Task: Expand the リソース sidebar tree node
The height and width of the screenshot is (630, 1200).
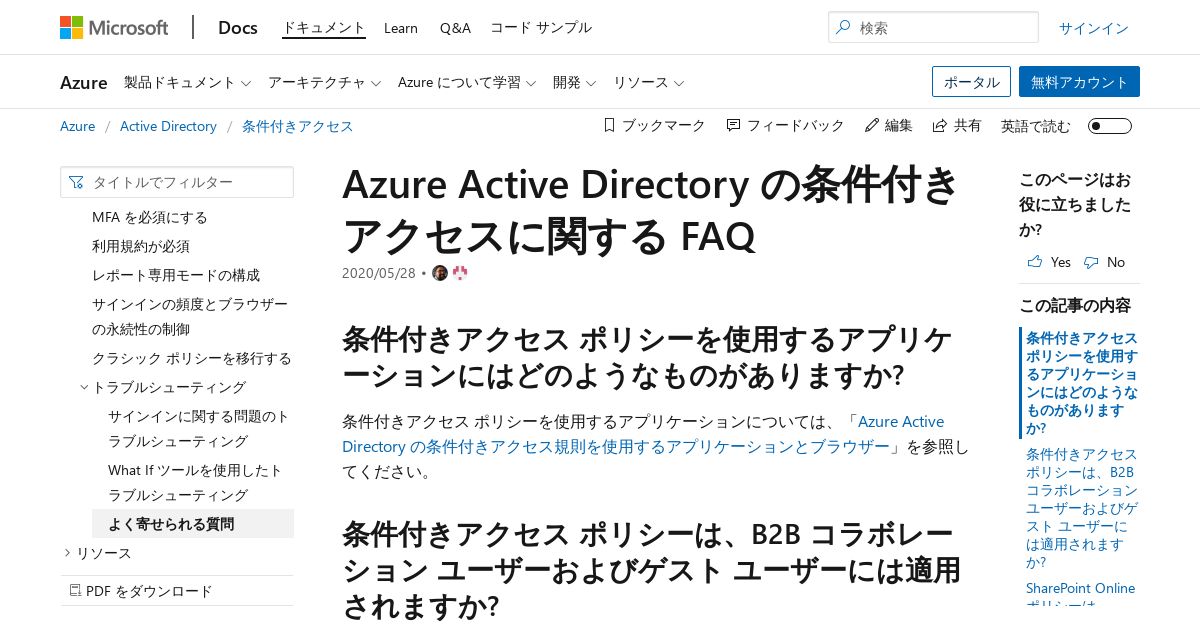Action: coord(67,553)
